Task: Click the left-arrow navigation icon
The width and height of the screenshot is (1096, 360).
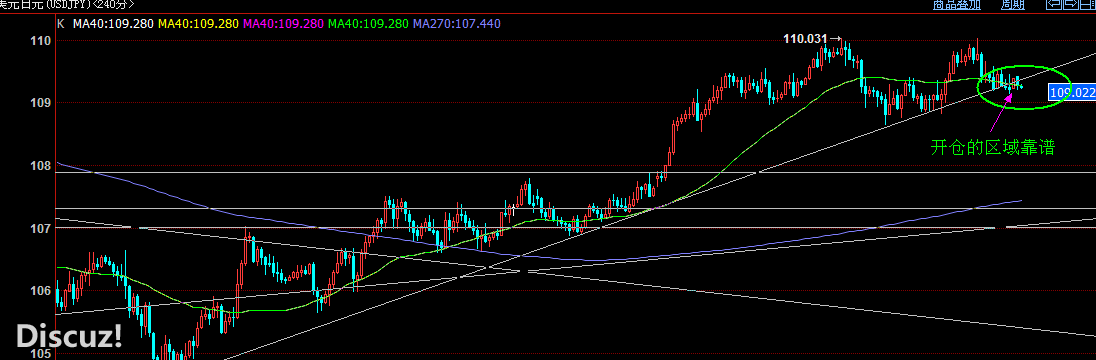Action: (x=1054, y=4)
